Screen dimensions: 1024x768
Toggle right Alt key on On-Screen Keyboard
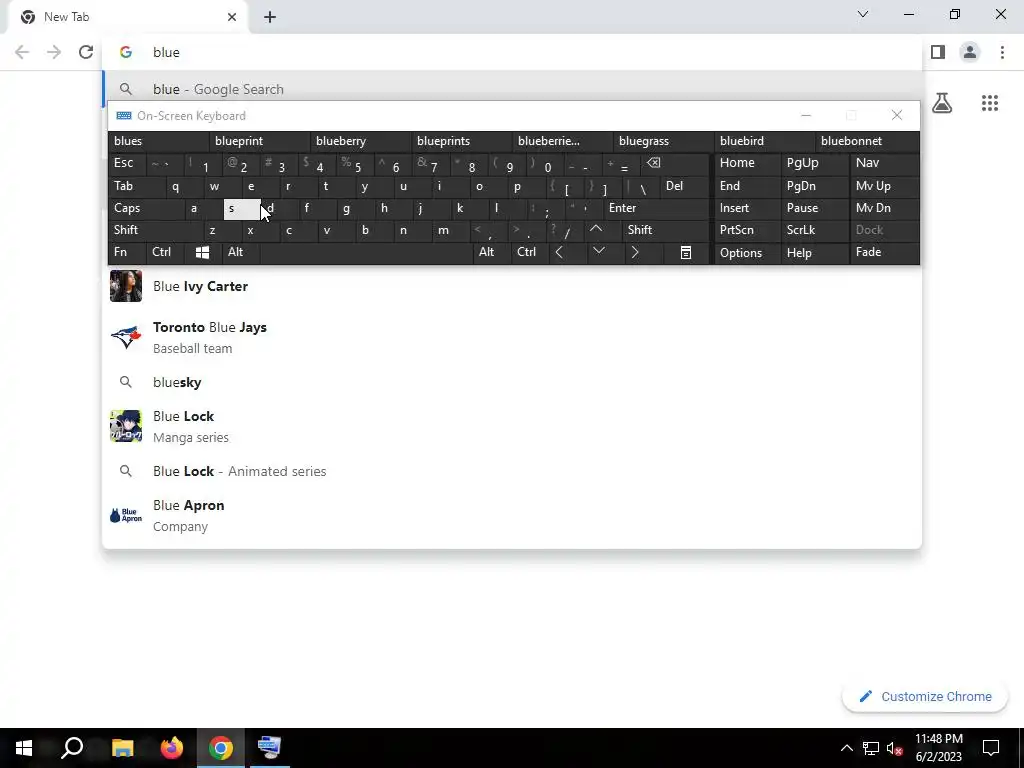tap(492, 252)
